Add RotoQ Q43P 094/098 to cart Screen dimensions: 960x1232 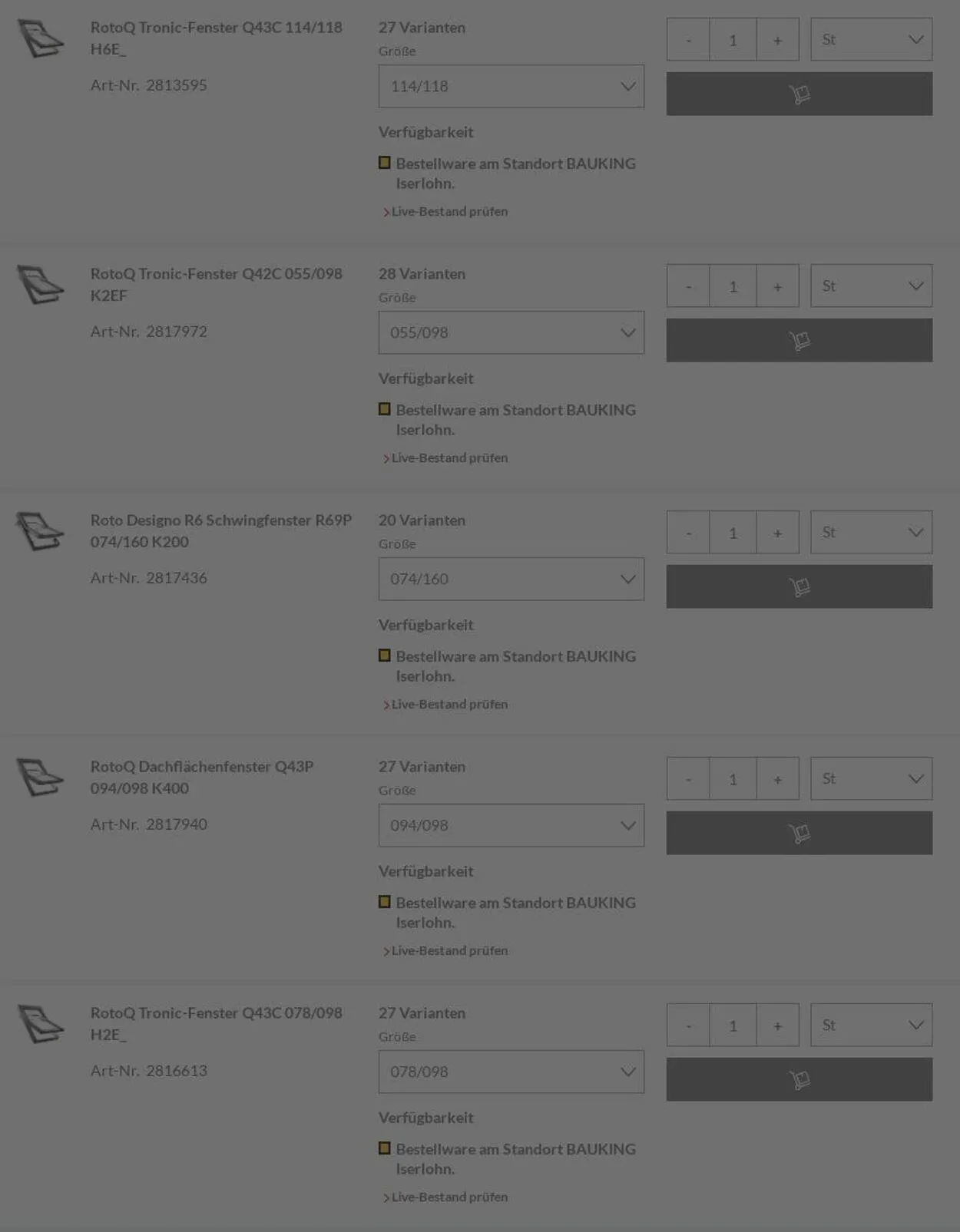coord(799,833)
